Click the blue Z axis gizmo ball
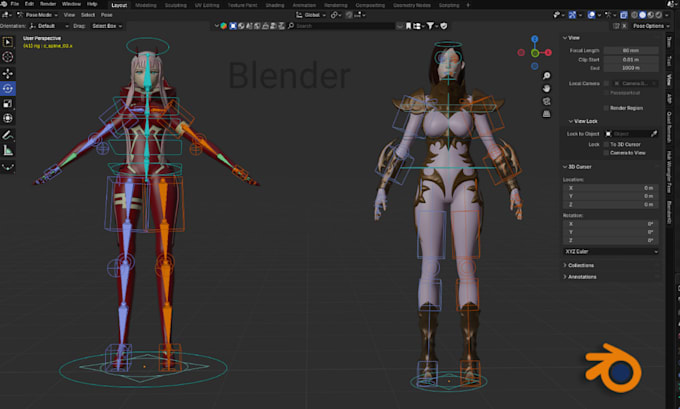Image resolution: width=680 pixels, height=409 pixels. click(535, 39)
